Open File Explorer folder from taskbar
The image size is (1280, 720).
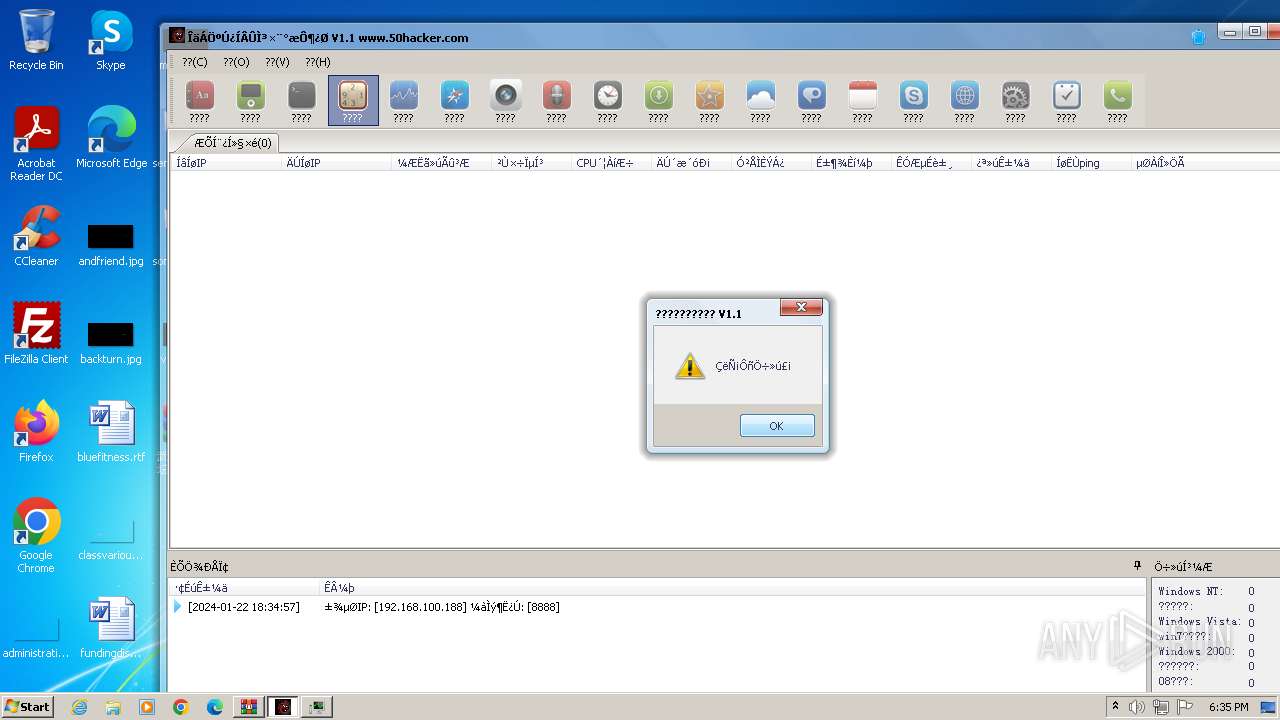(x=113, y=707)
